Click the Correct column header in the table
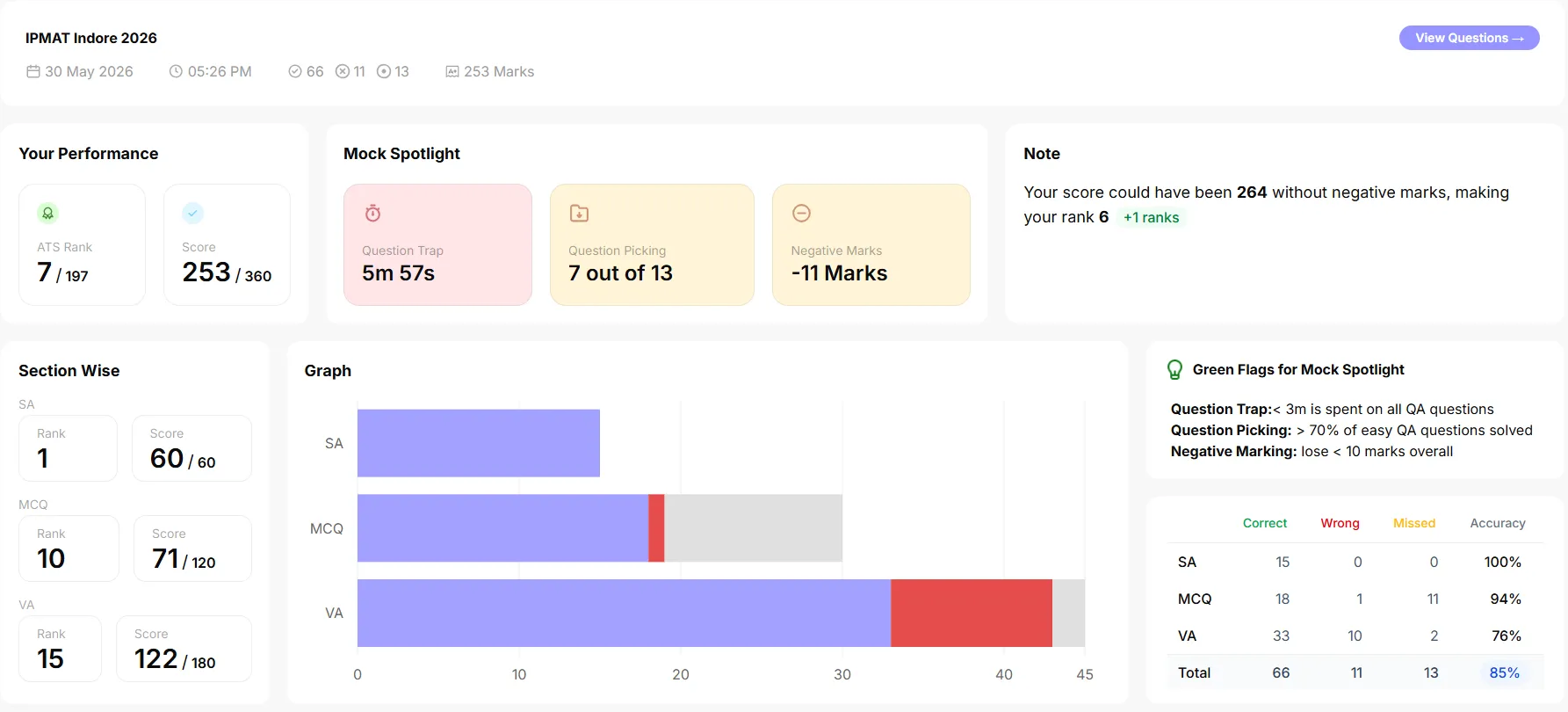Screen dimensions: 1568x712 point(1265,523)
